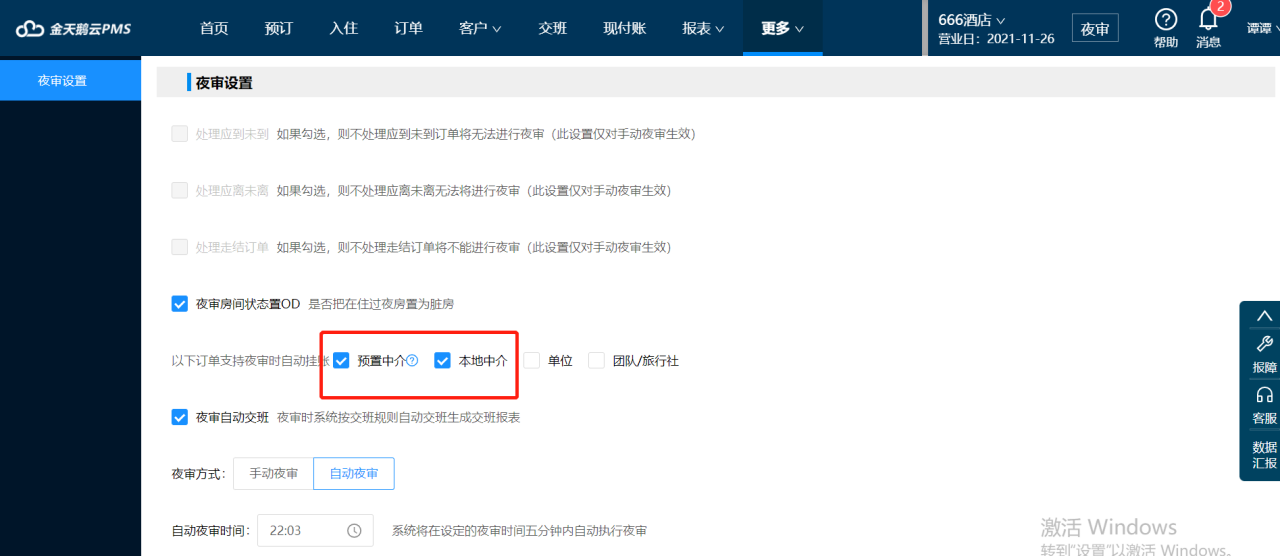
Task: Uncheck 夜审自动交班 checkbox
Action: [180, 417]
